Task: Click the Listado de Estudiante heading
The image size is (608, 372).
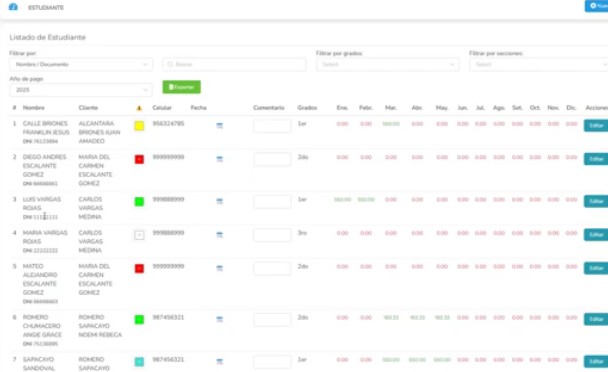Action: pyautogui.click(x=47, y=37)
